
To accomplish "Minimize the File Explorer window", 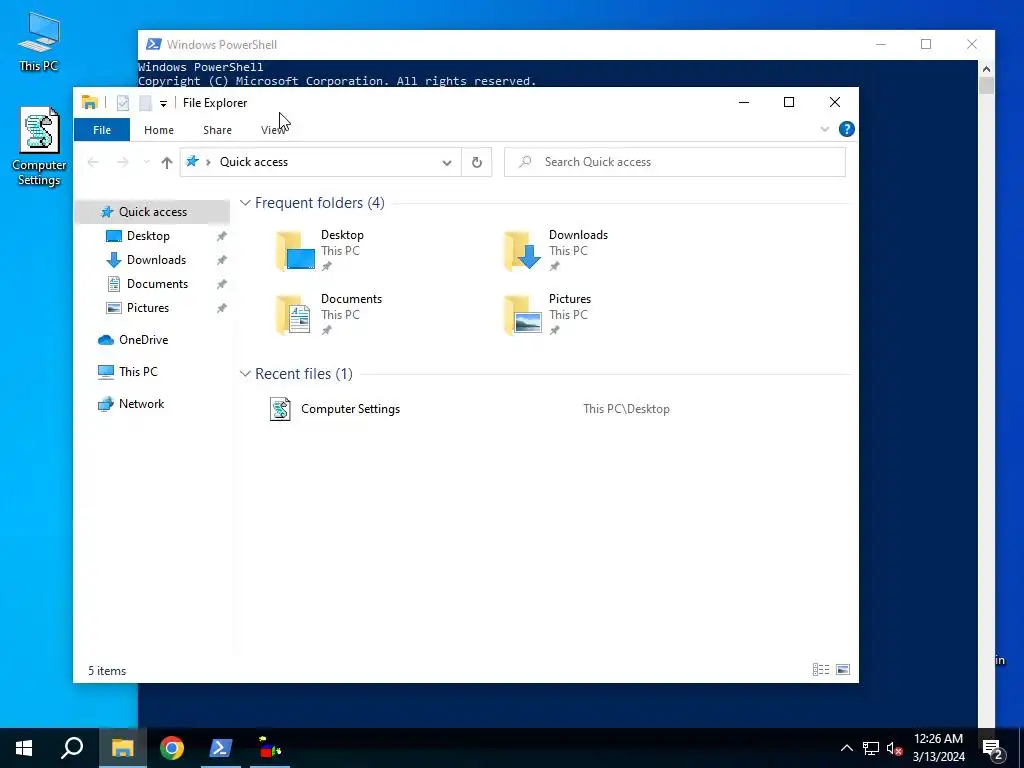I will point(744,103).
